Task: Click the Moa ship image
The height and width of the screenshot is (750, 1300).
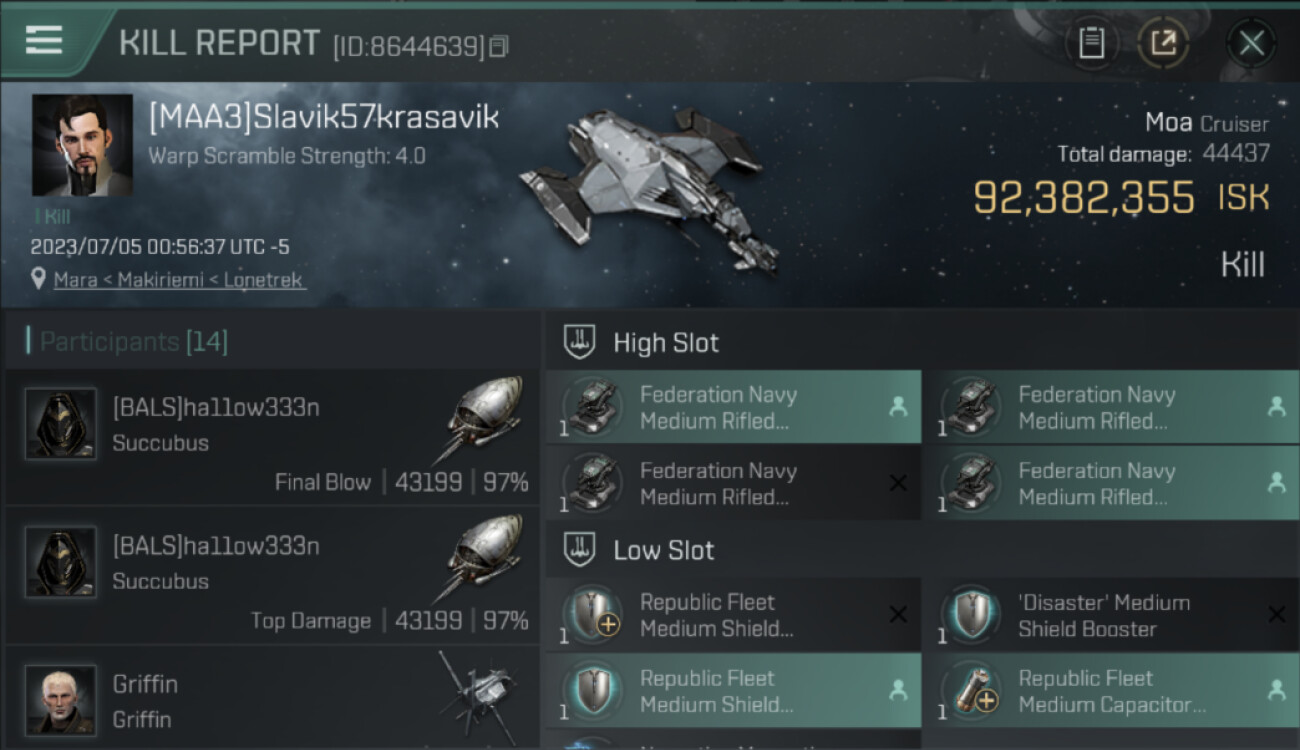Action: [x=650, y=185]
